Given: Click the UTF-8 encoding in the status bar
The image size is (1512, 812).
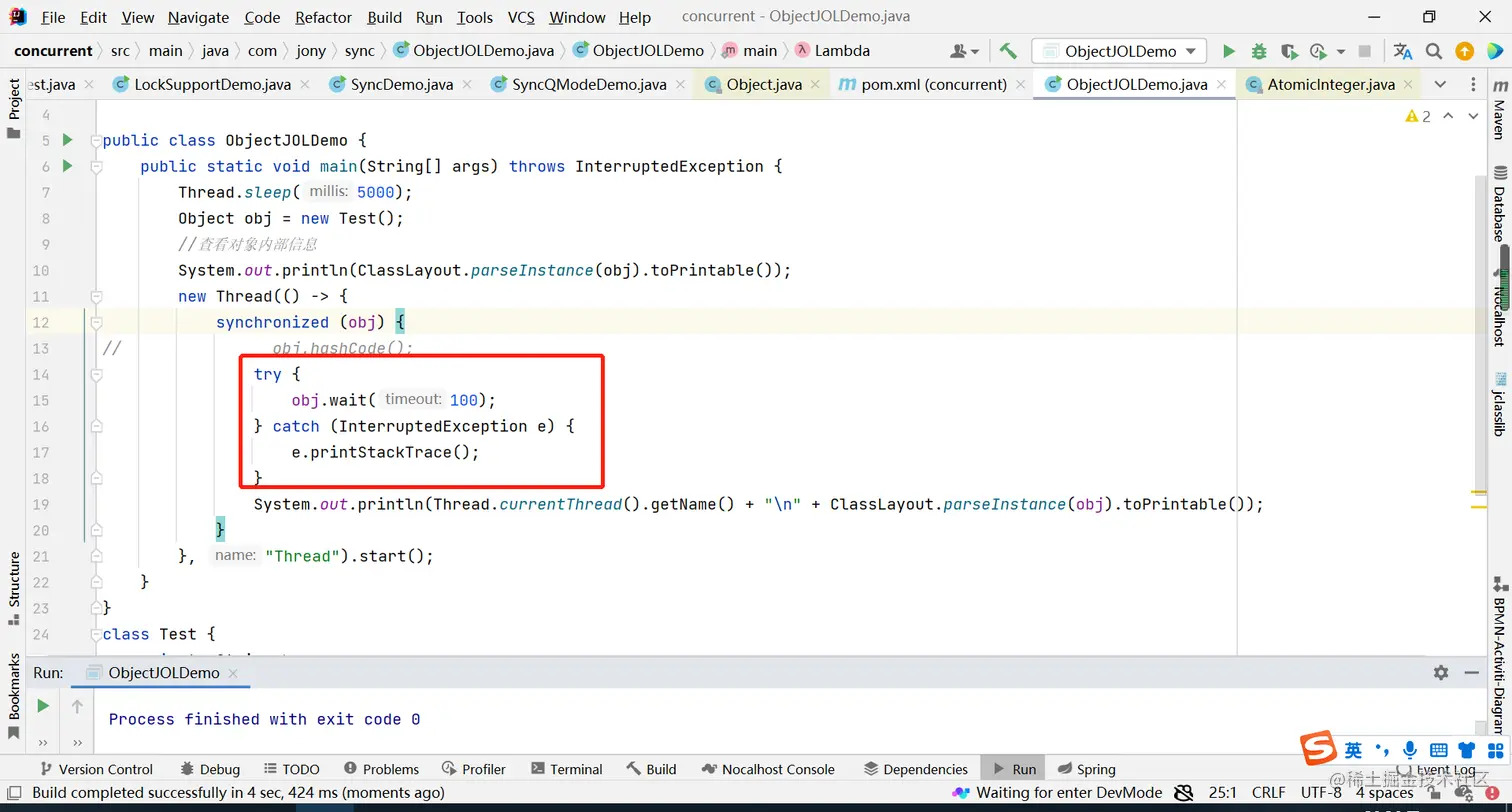Looking at the screenshot, I should [1321, 793].
